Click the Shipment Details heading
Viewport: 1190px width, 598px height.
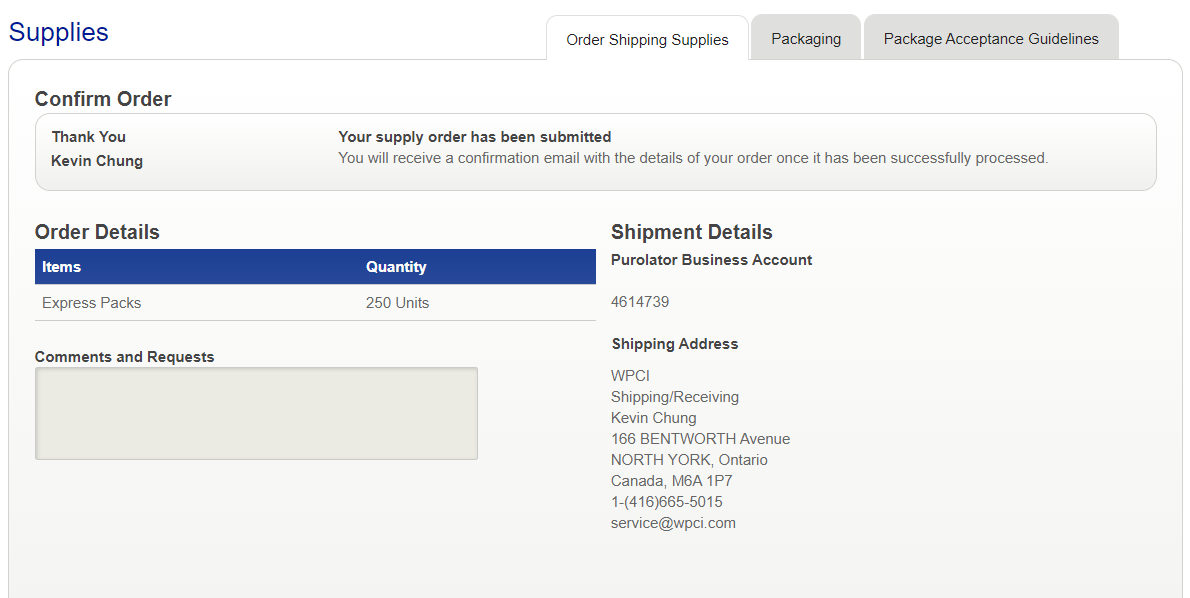[692, 232]
